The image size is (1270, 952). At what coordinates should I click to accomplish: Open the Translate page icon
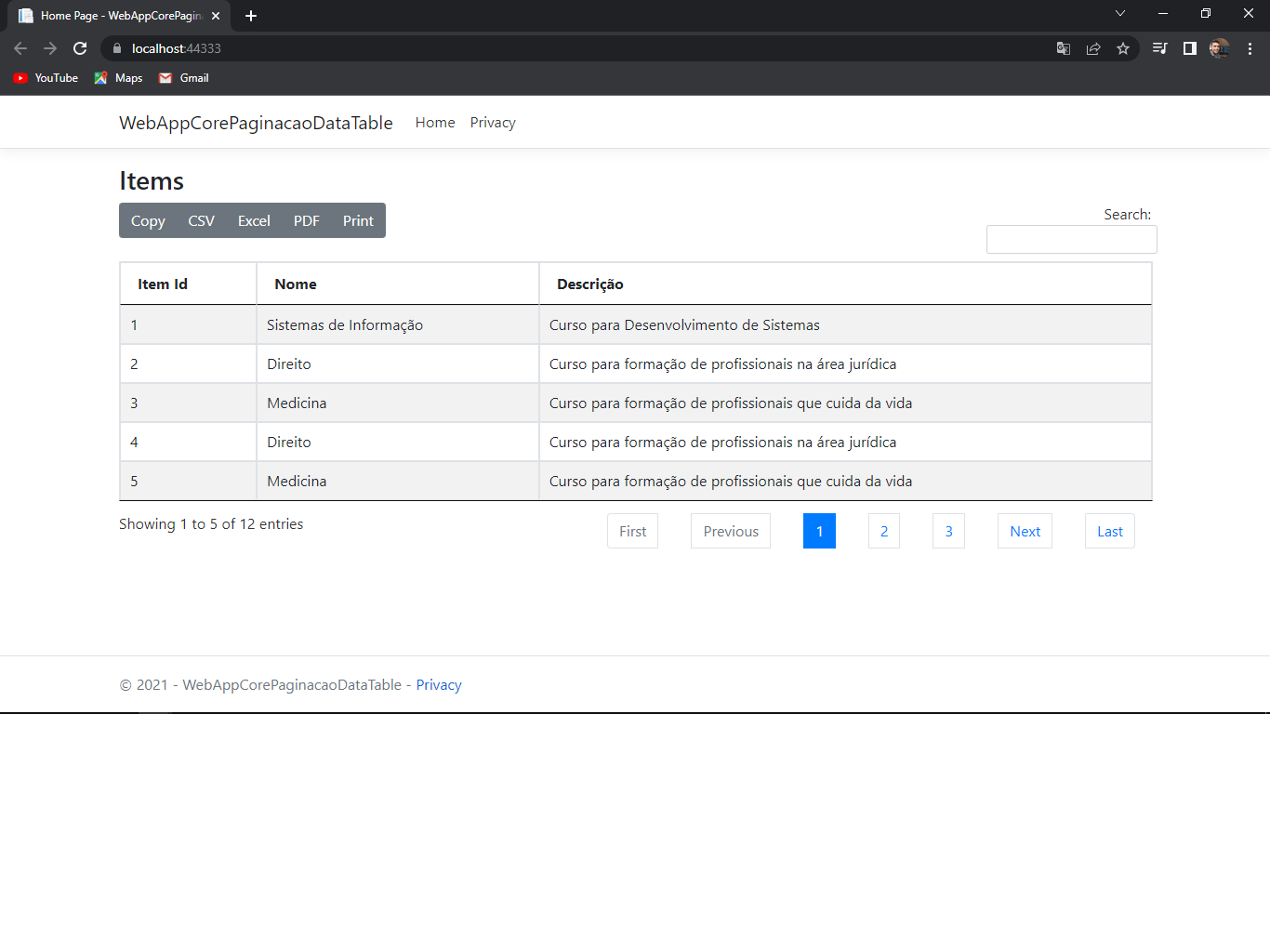tap(1063, 48)
